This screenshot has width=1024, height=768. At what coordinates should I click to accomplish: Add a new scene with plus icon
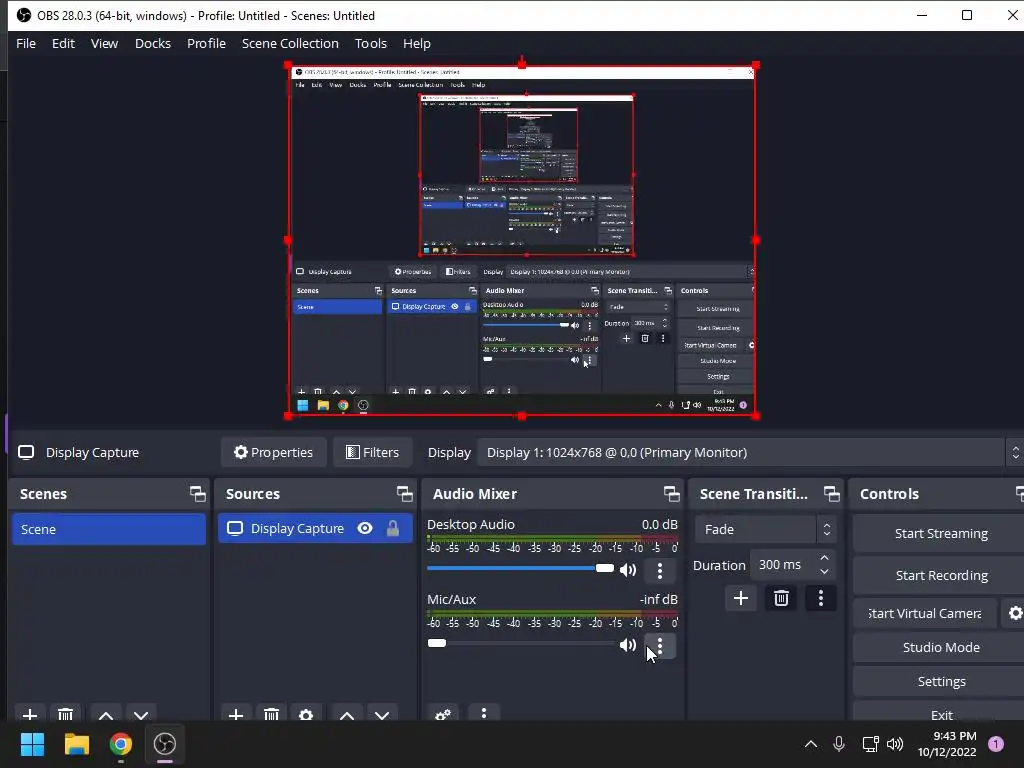30,714
